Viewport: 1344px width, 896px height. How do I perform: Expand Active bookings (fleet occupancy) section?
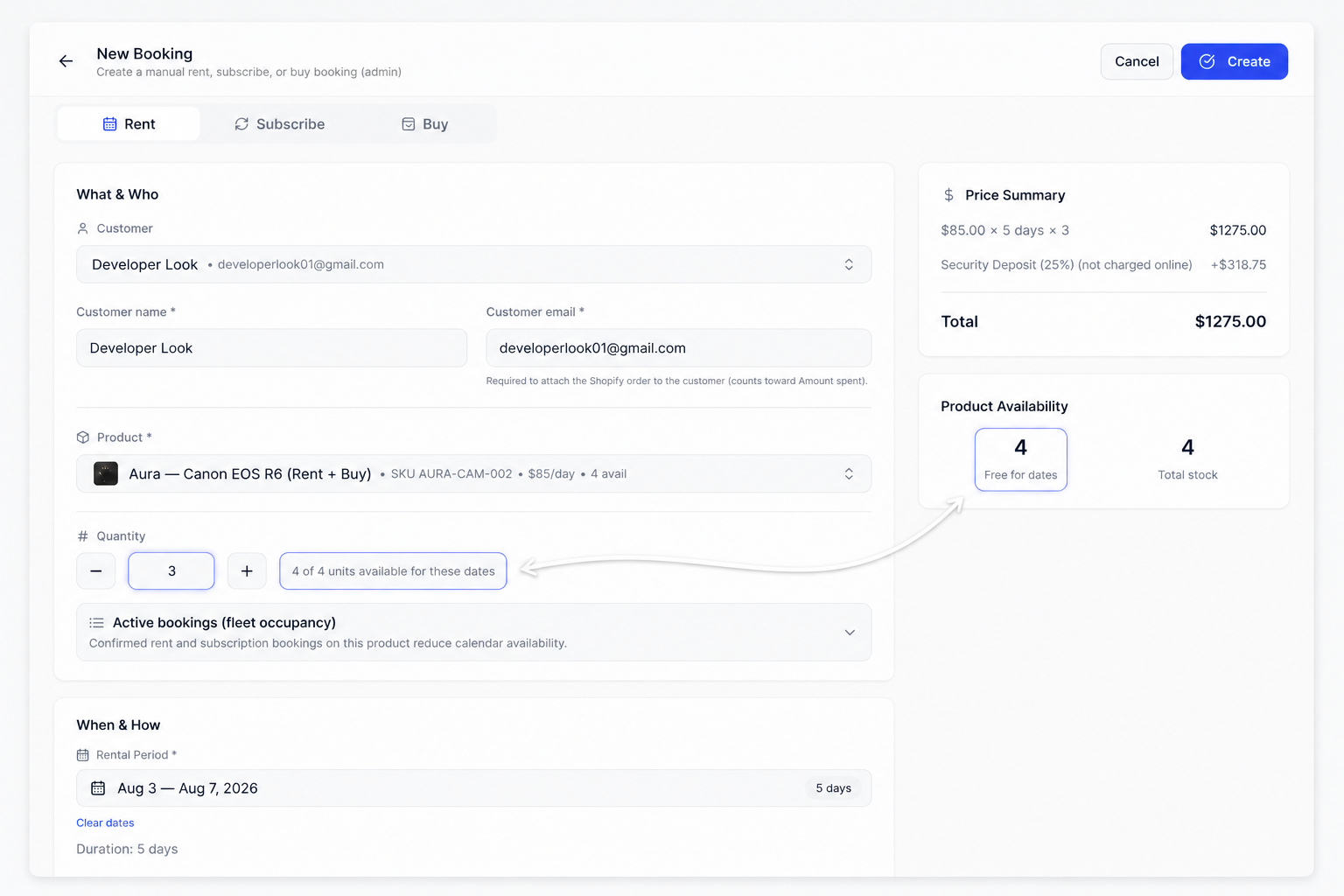[473, 632]
